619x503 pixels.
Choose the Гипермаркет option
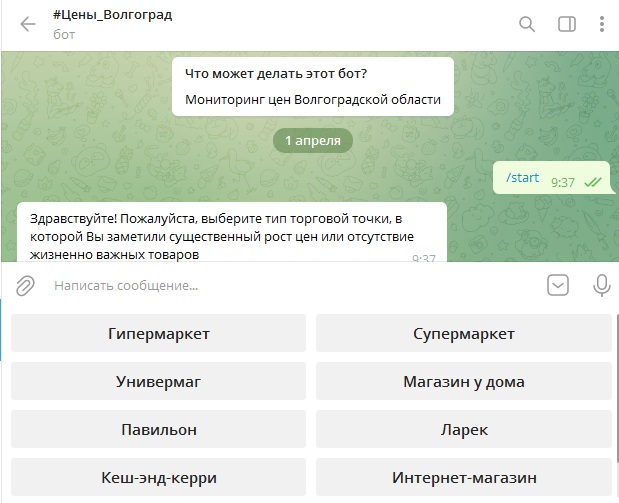[x=158, y=334]
